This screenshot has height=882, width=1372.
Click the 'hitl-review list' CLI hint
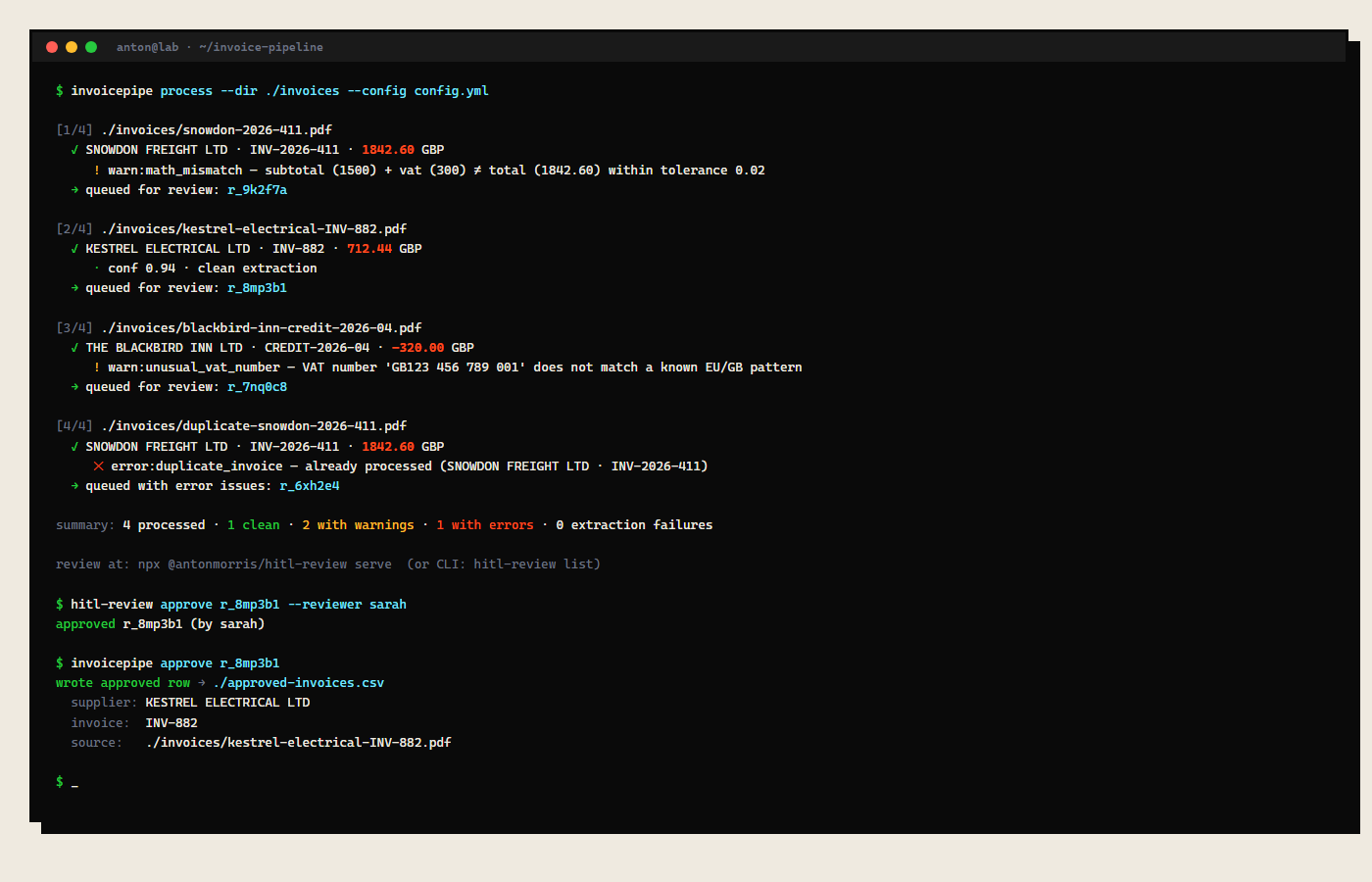tap(534, 564)
